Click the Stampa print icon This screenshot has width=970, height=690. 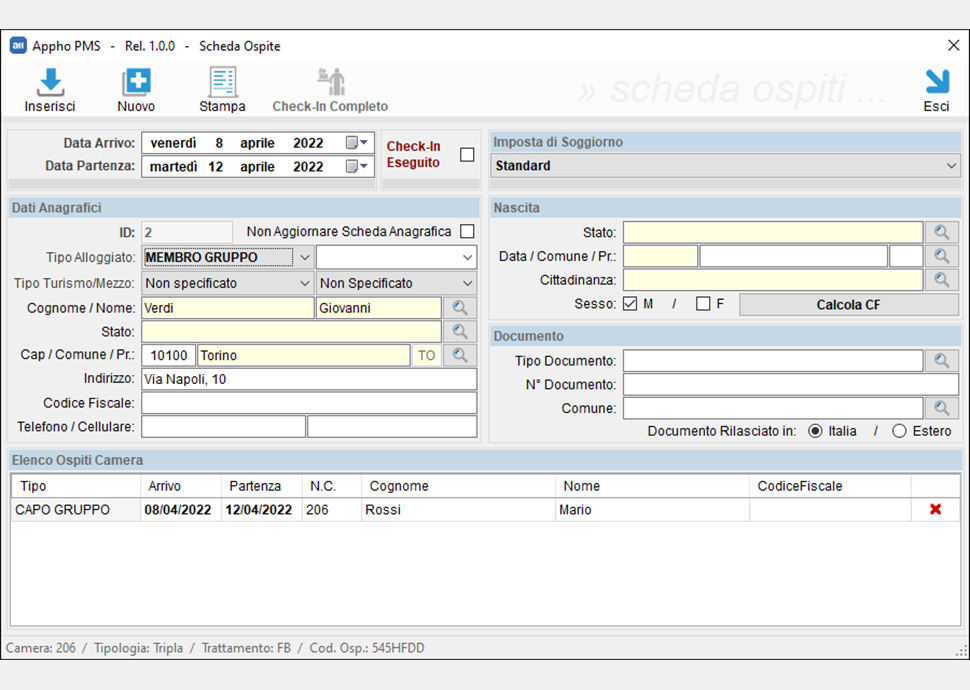[x=222, y=82]
